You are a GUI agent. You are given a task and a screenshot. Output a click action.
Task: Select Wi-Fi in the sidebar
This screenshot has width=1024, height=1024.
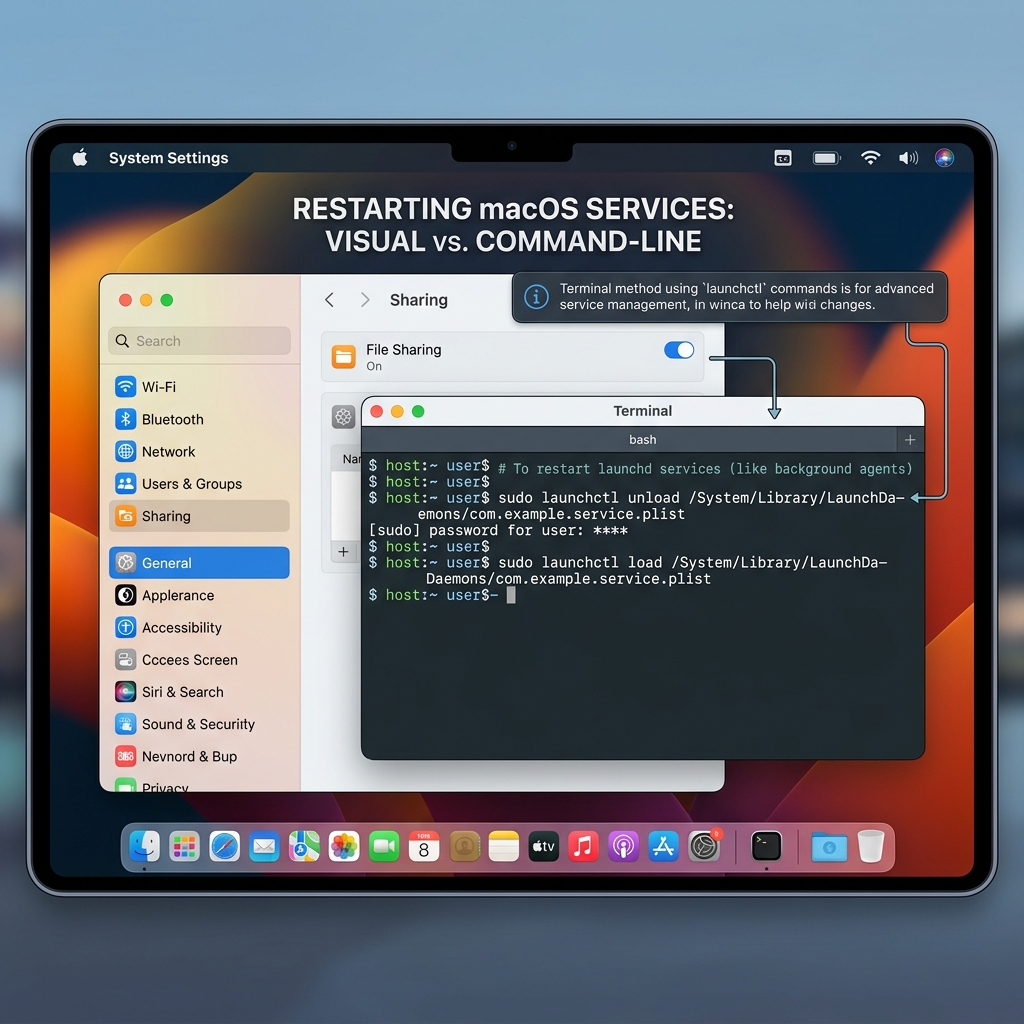click(199, 387)
